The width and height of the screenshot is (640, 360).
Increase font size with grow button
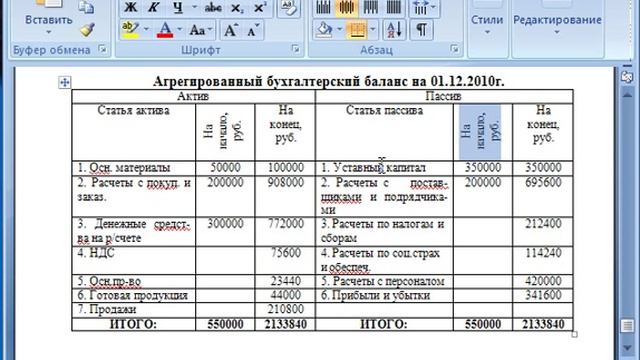(230, 30)
